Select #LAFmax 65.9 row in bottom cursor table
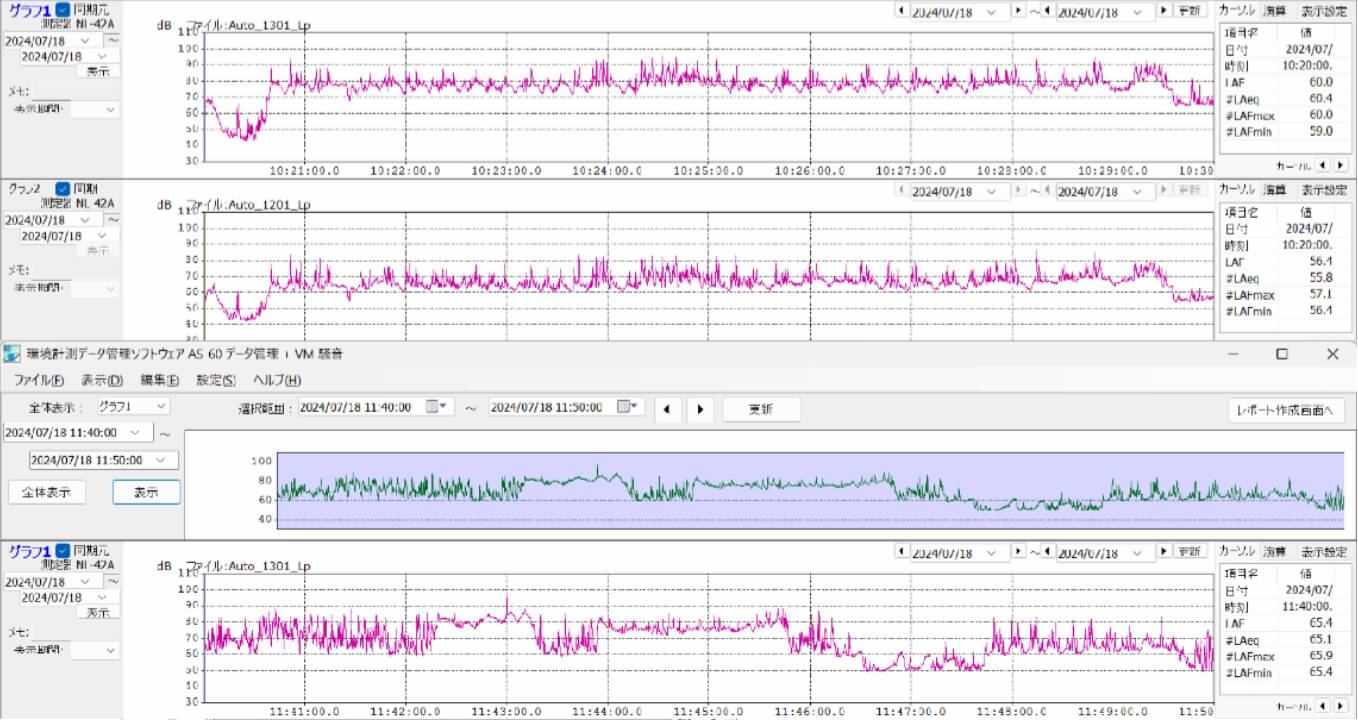1358x720 pixels. pyautogui.click(x=1284, y=655)
